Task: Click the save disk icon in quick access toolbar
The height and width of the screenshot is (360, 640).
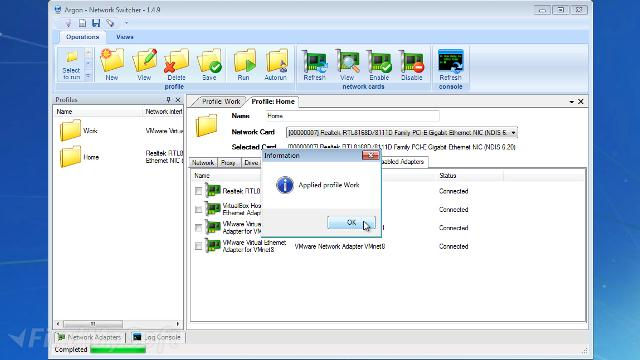Action: click(x=96, y=23)
